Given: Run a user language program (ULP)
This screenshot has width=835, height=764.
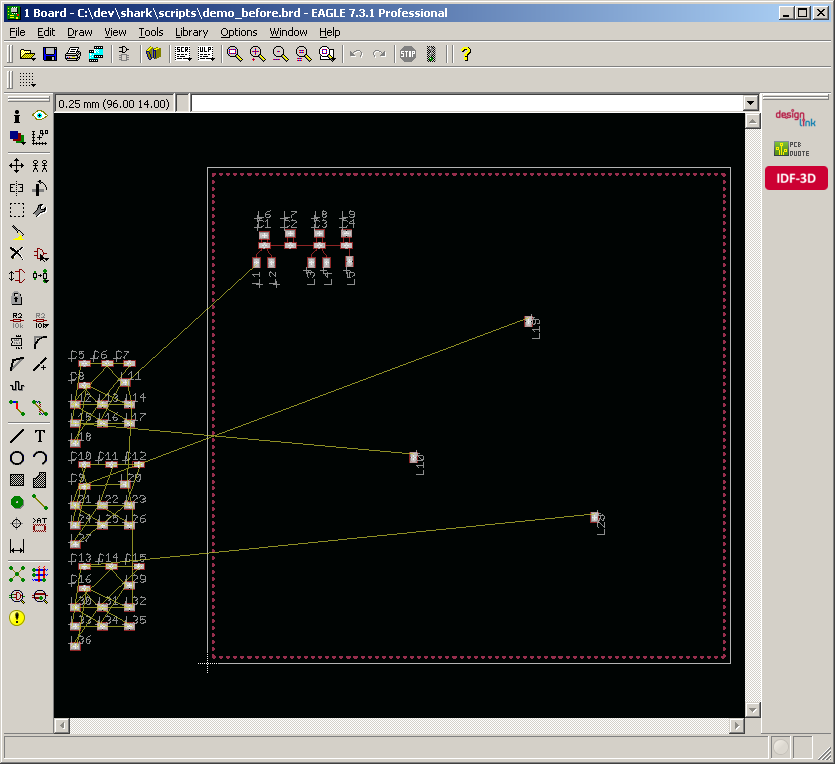Looking at the screenshot, I should 206,54.
